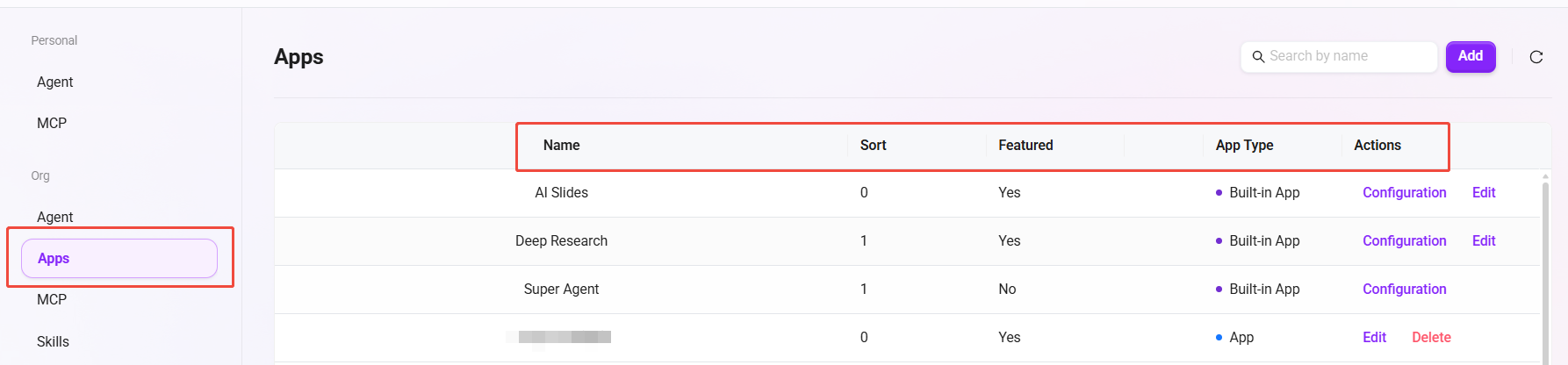Click the Name column header

click(561, 146)
